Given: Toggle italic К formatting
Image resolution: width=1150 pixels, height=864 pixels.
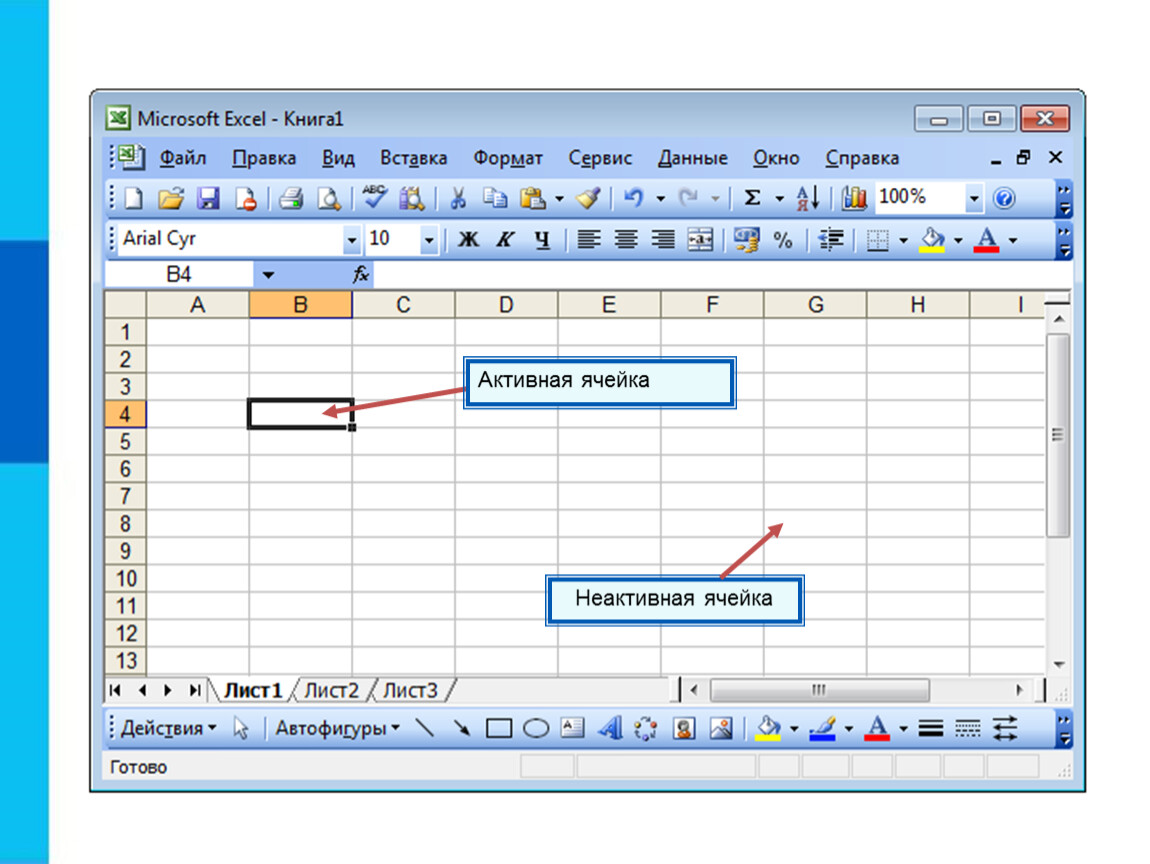Looking at the screenshot, I should 505,239.
